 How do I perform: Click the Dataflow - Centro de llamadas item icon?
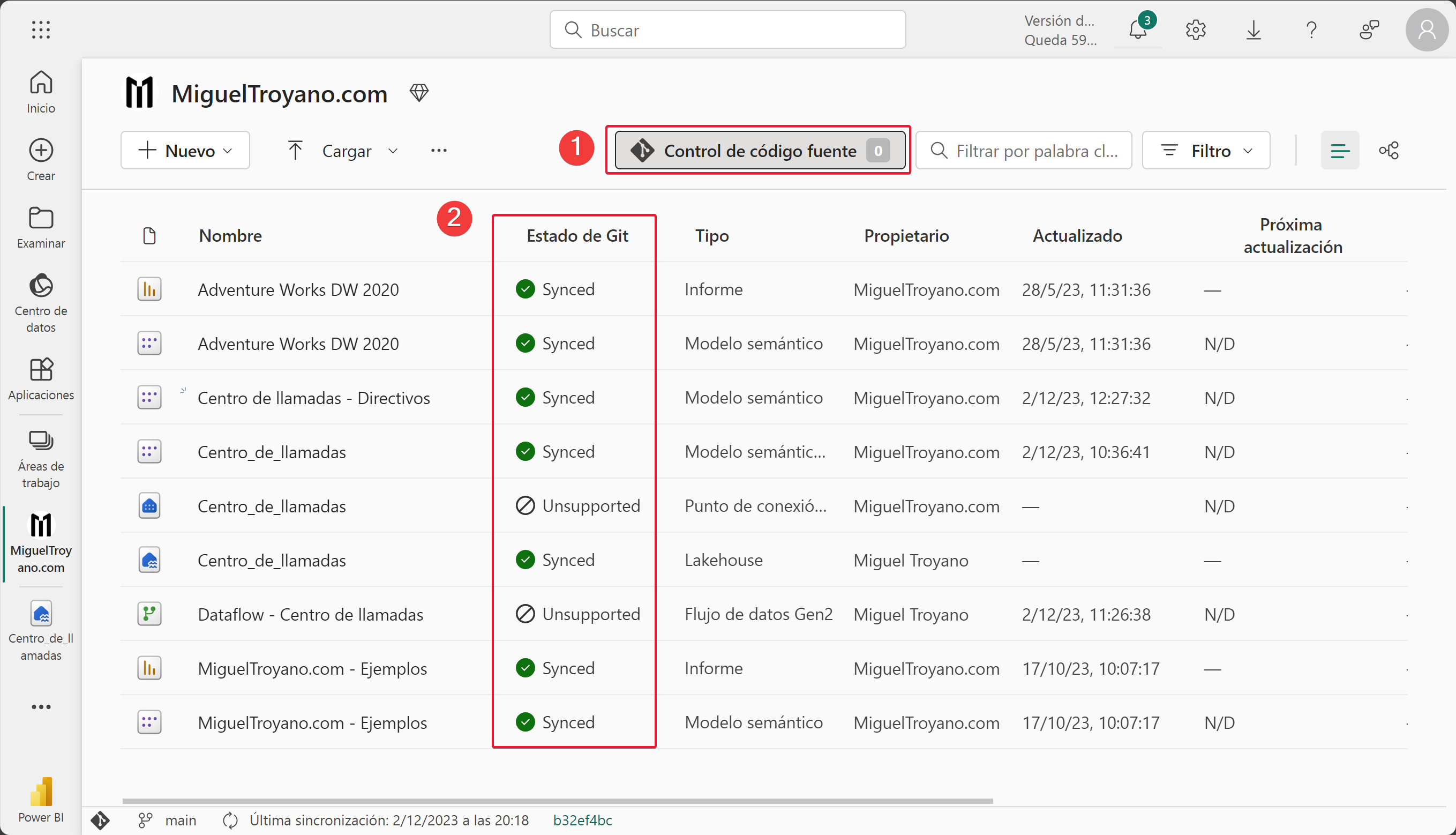point(149,614)
